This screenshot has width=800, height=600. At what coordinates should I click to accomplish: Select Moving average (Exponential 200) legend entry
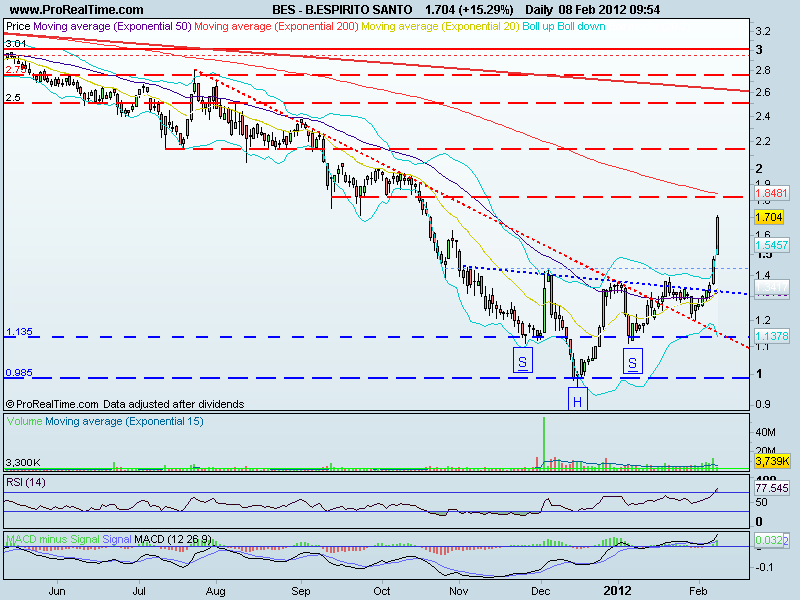pos(276,26)
